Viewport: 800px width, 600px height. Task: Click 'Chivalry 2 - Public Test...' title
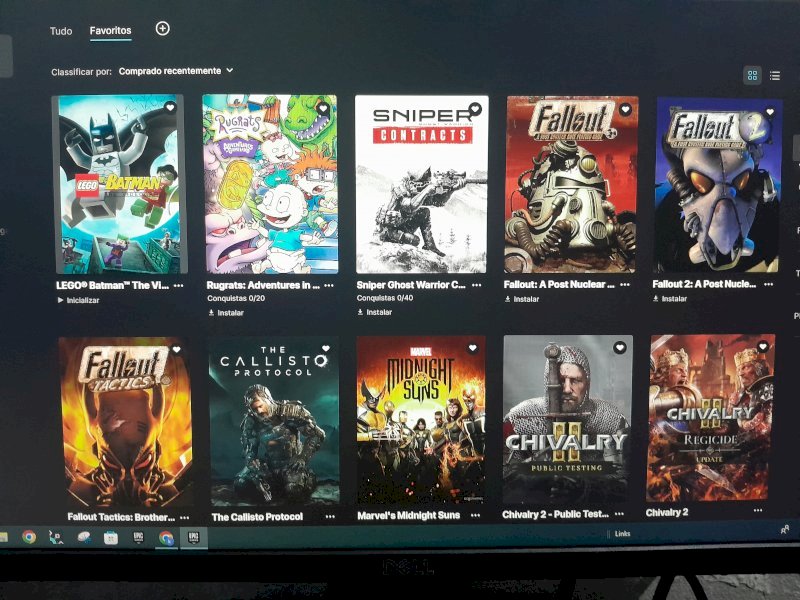(x=556, y=514)
